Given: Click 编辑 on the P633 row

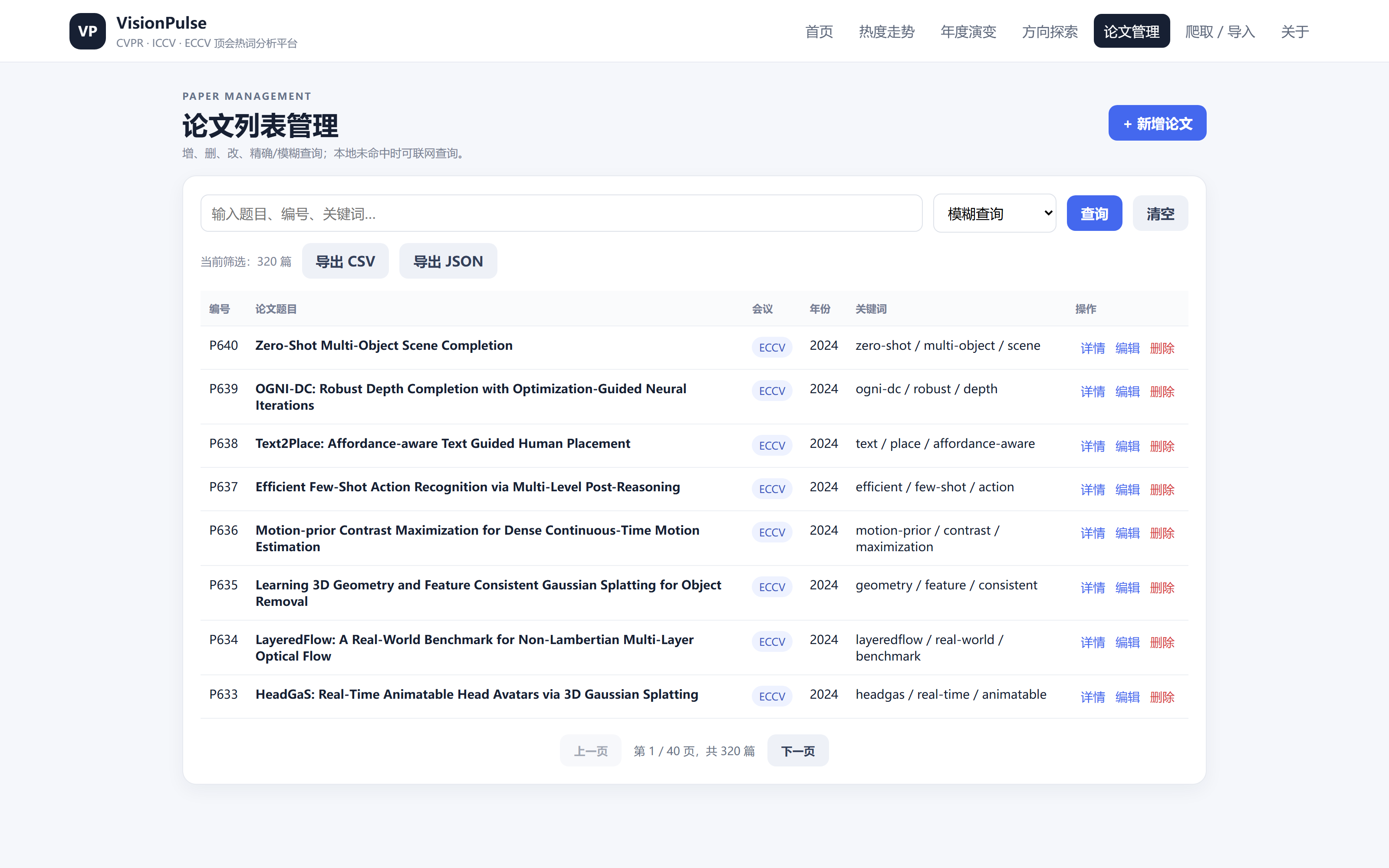Looking at the screenshot, I should (1127, 697).
